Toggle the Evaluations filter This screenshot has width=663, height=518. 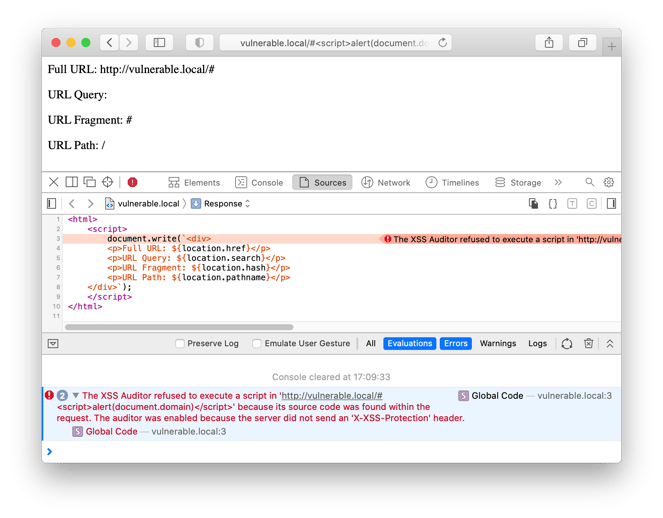410,343
